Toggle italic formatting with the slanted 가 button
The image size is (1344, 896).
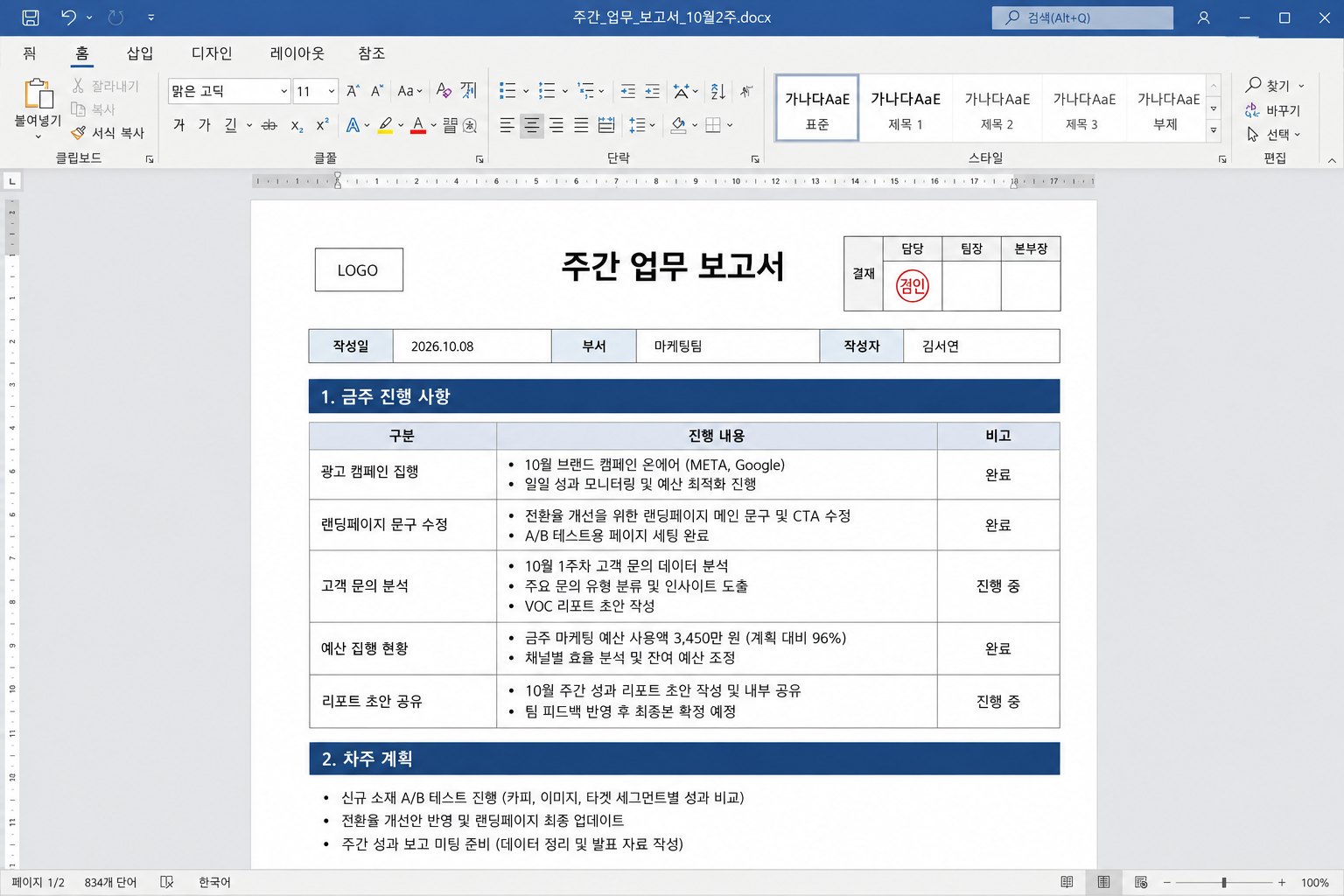(x=205, y=126)
